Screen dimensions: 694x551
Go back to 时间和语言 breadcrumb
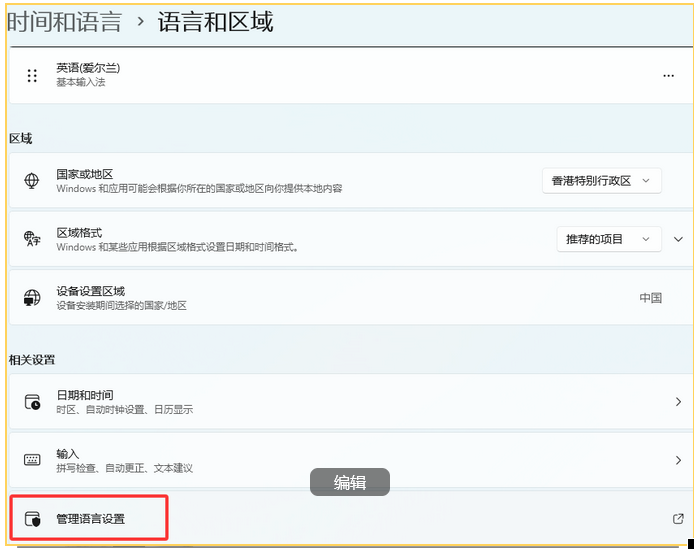point(64,21)
